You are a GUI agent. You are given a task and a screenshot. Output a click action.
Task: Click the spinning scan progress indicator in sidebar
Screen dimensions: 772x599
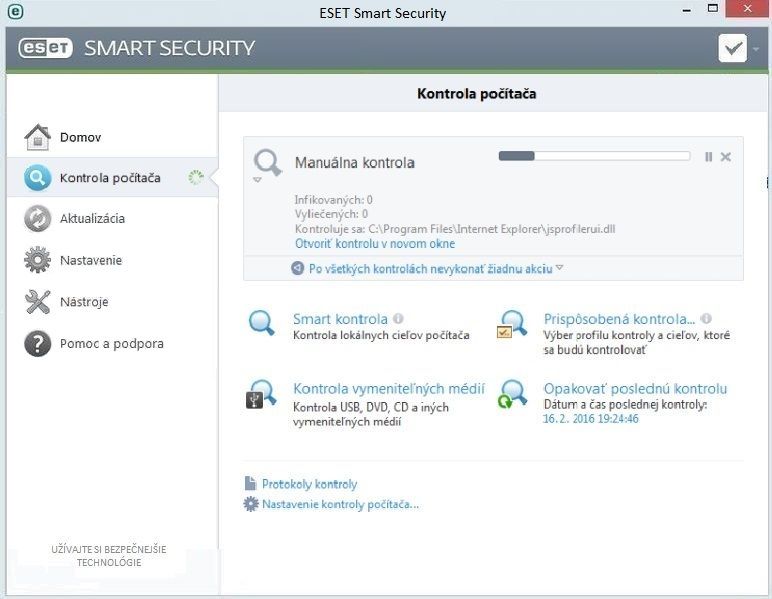(x=196, y=177)
